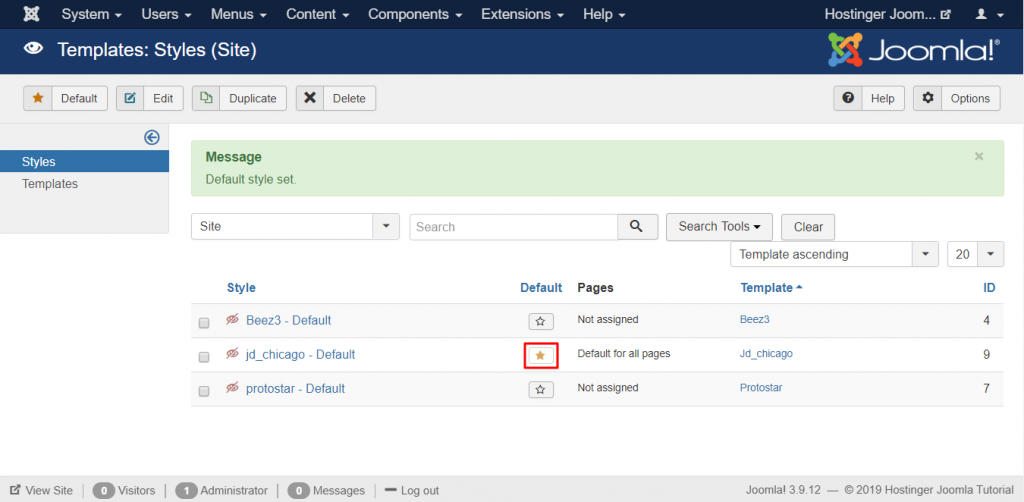Switch to Templates in the sidebar
The image size is (1024, 502).
(50, 184)
